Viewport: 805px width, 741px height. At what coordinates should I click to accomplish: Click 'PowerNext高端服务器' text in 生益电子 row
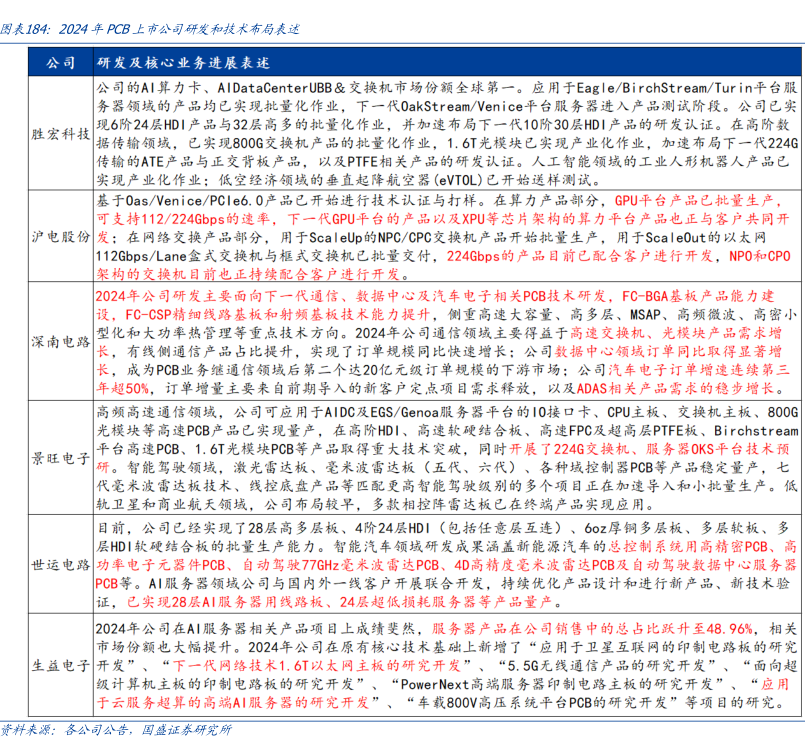tap(480, 683)
